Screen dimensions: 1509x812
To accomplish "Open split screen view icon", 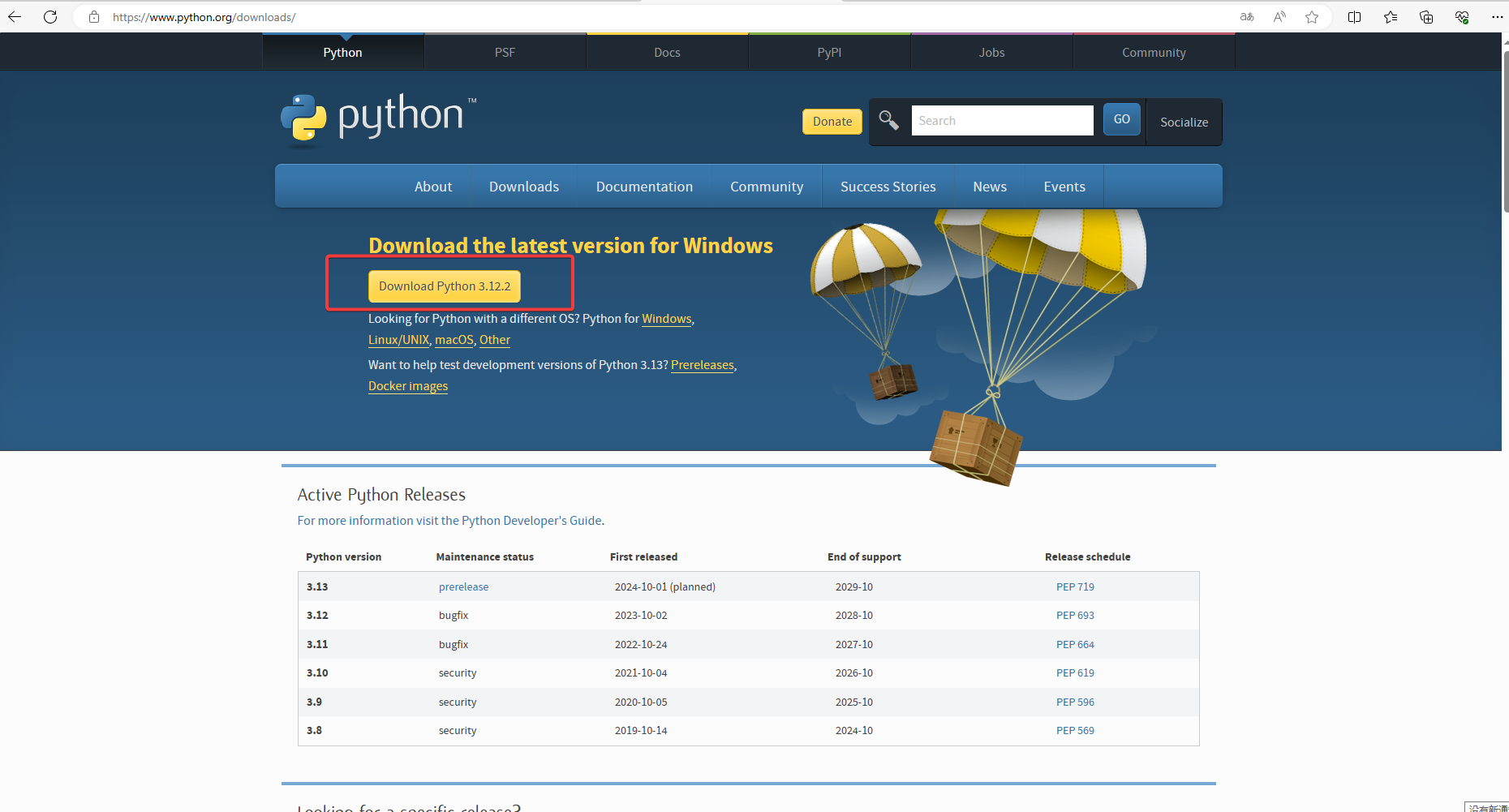I will click(1354, 17).
